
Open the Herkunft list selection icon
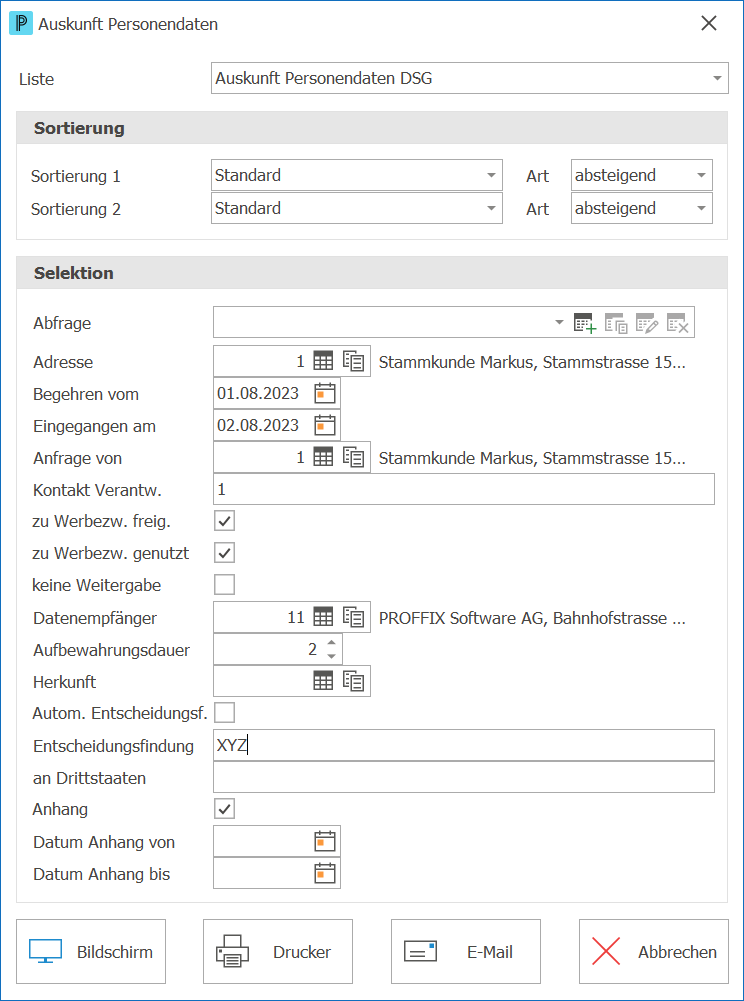(354, 681)
